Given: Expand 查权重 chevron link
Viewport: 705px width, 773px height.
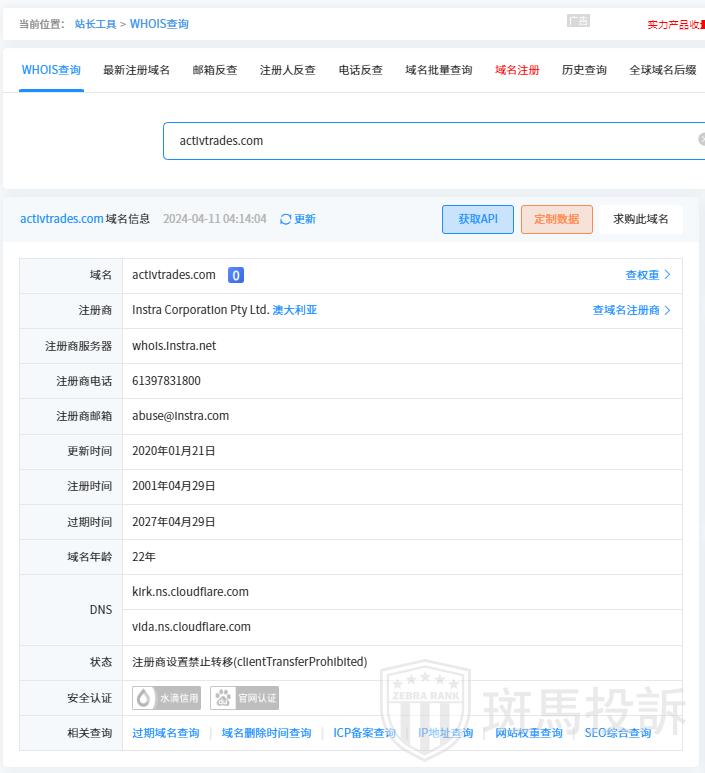Looking at the screenshot, I should (x=648, y=275).
